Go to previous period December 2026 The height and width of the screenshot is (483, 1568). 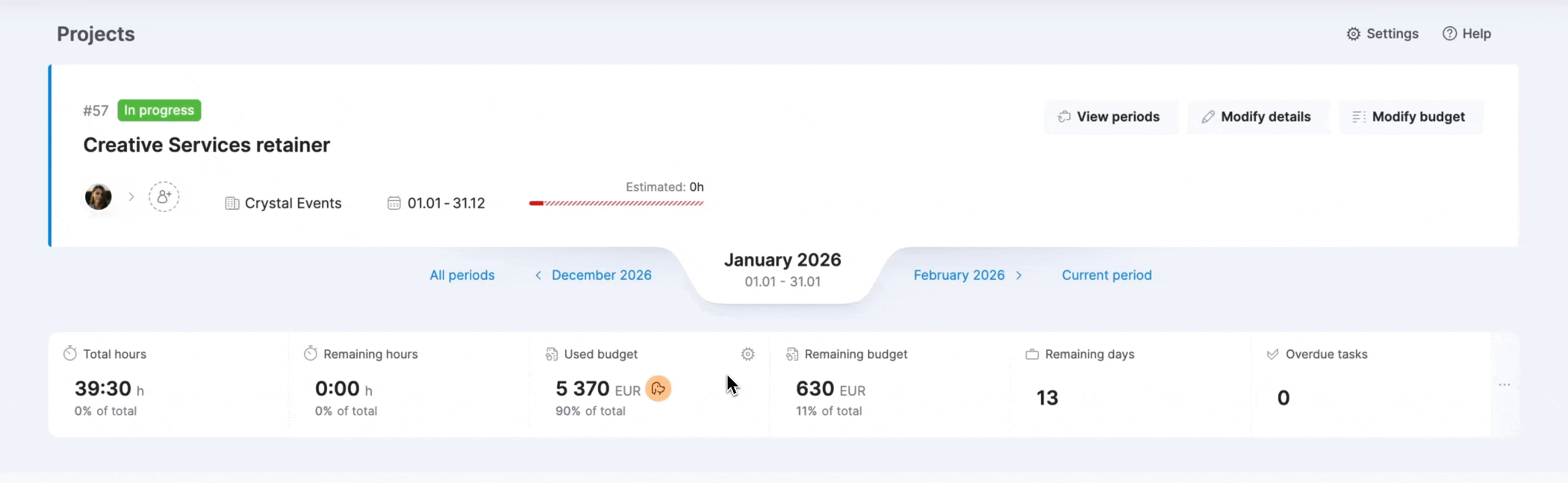(594, 275)
